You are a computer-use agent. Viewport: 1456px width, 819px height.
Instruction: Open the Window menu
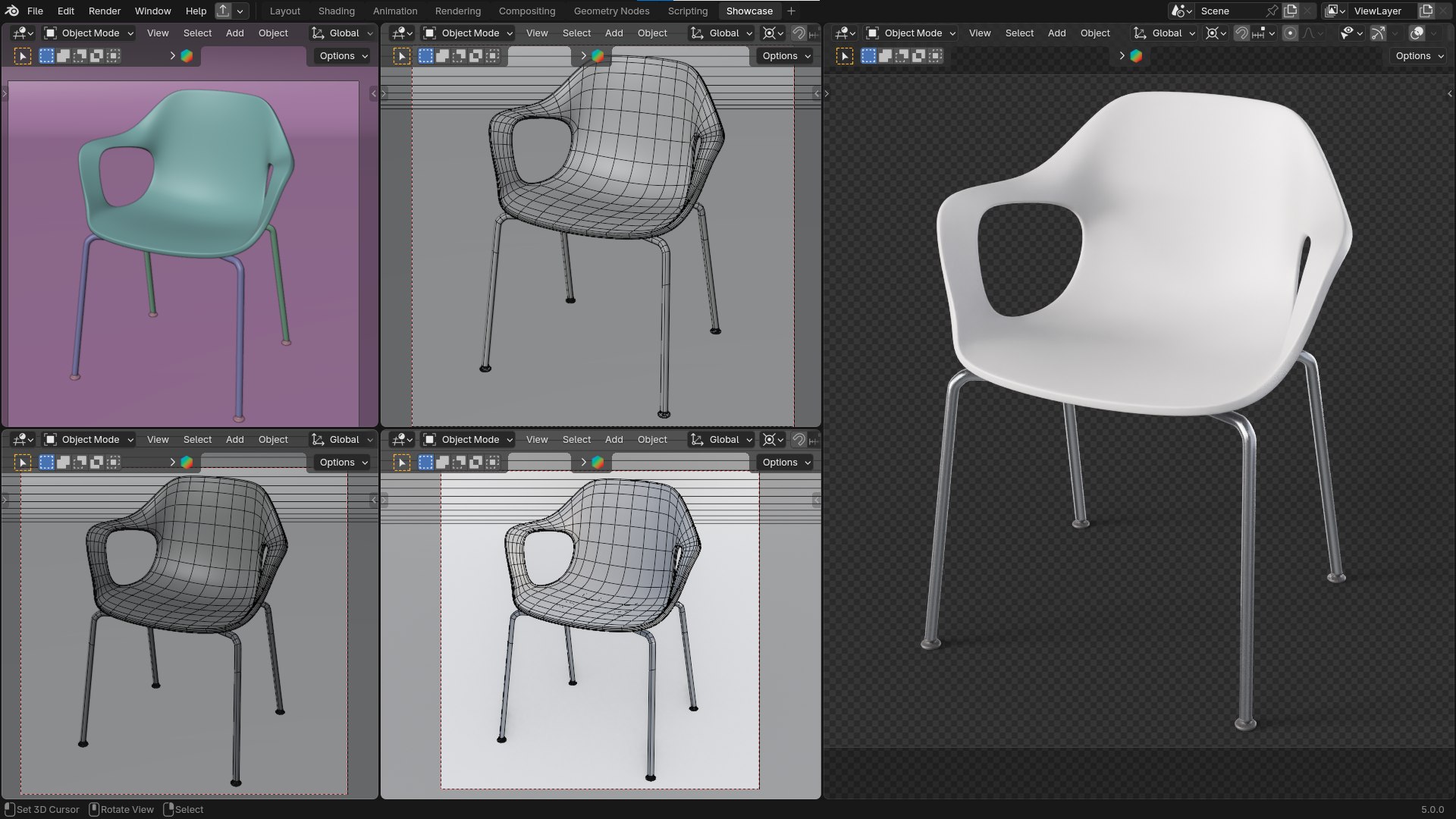pos(152,11)
